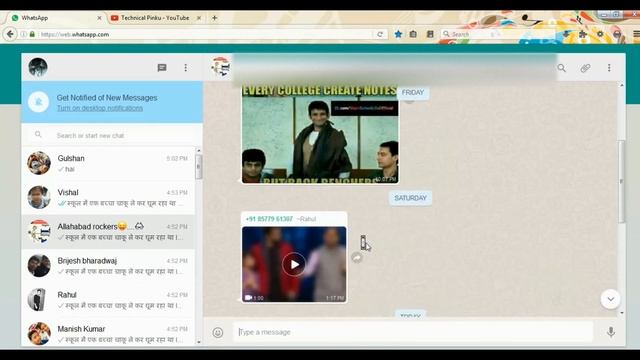Screen dimensions: 640x360
Task: Open the Brijesh bharadwaj chat
Action: 109,266
